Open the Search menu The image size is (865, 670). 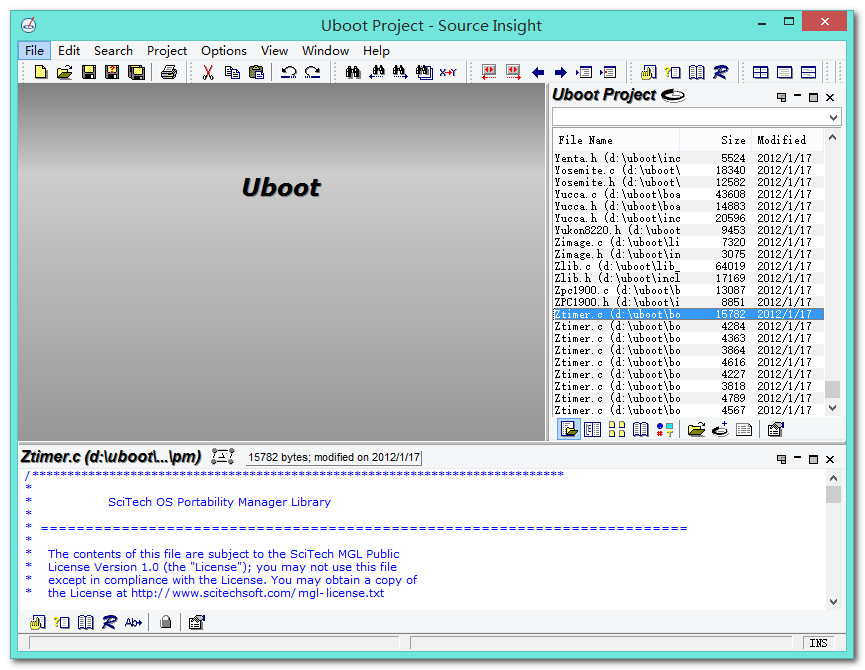(113, 51)
